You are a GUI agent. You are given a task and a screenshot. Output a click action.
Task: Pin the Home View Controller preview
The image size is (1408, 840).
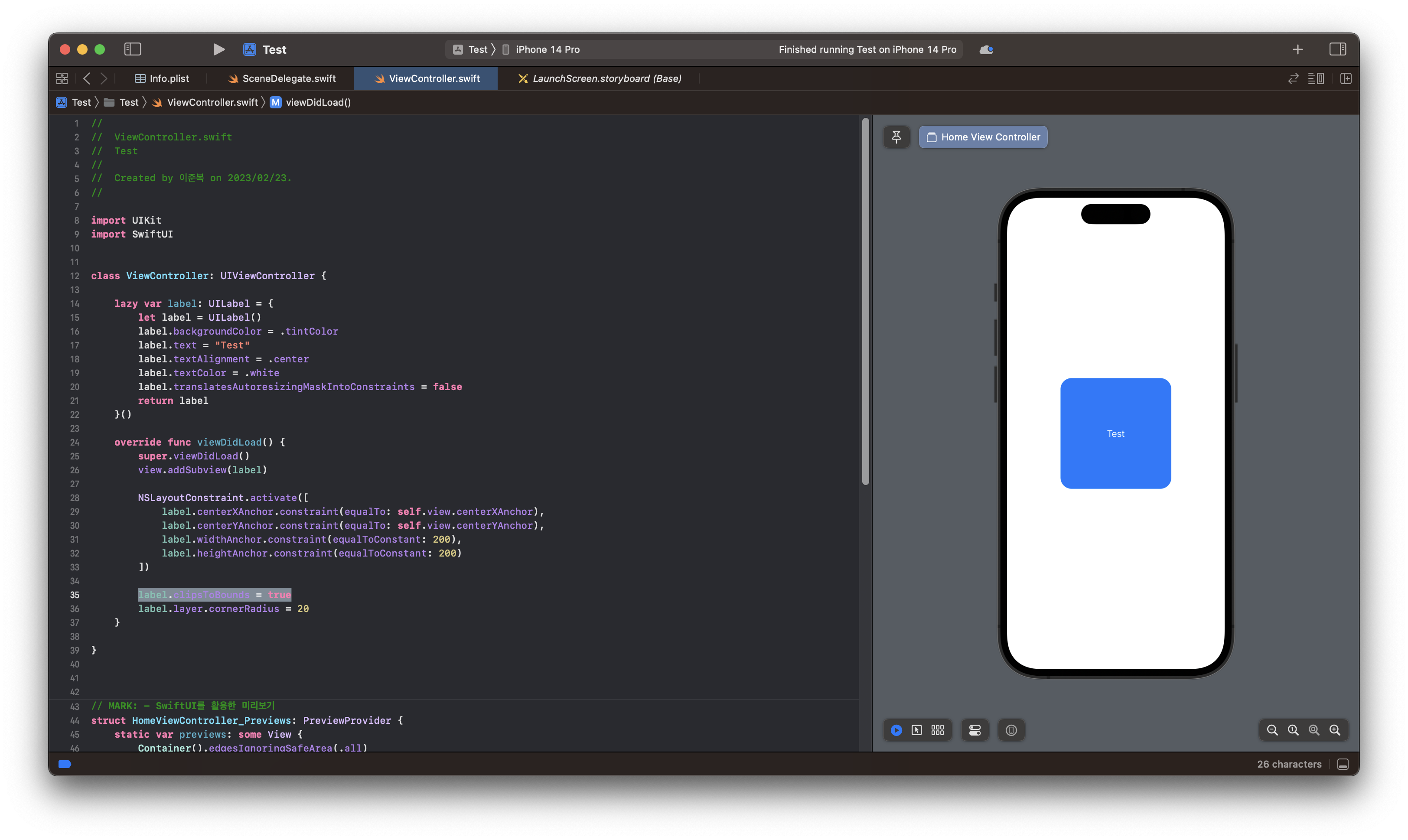point(896,137)
